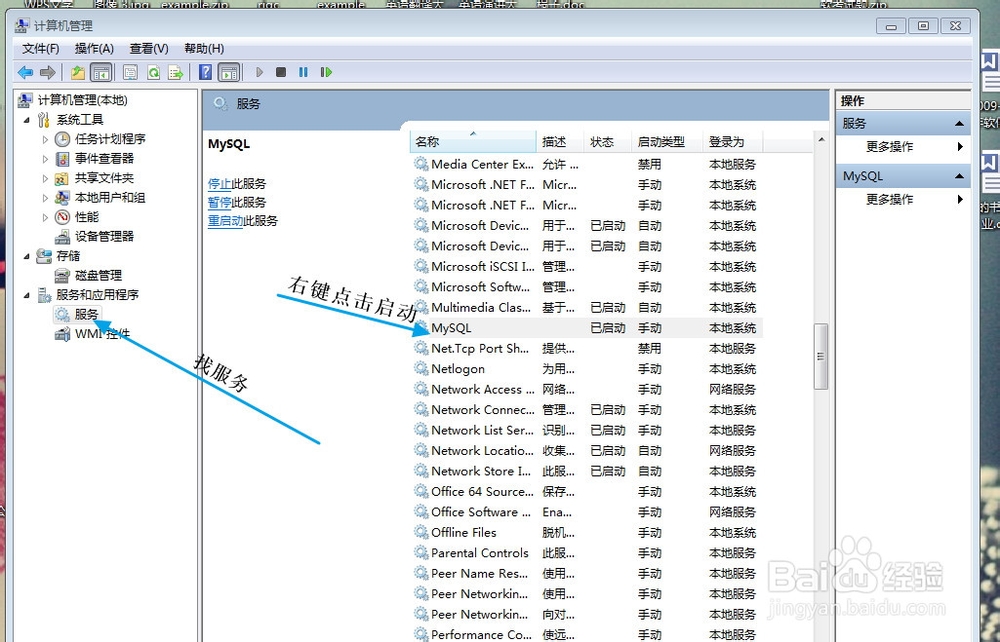1000x642 pixels.
Task: Select 计算机管理(本地) root node
Action: tap(82, 100)
